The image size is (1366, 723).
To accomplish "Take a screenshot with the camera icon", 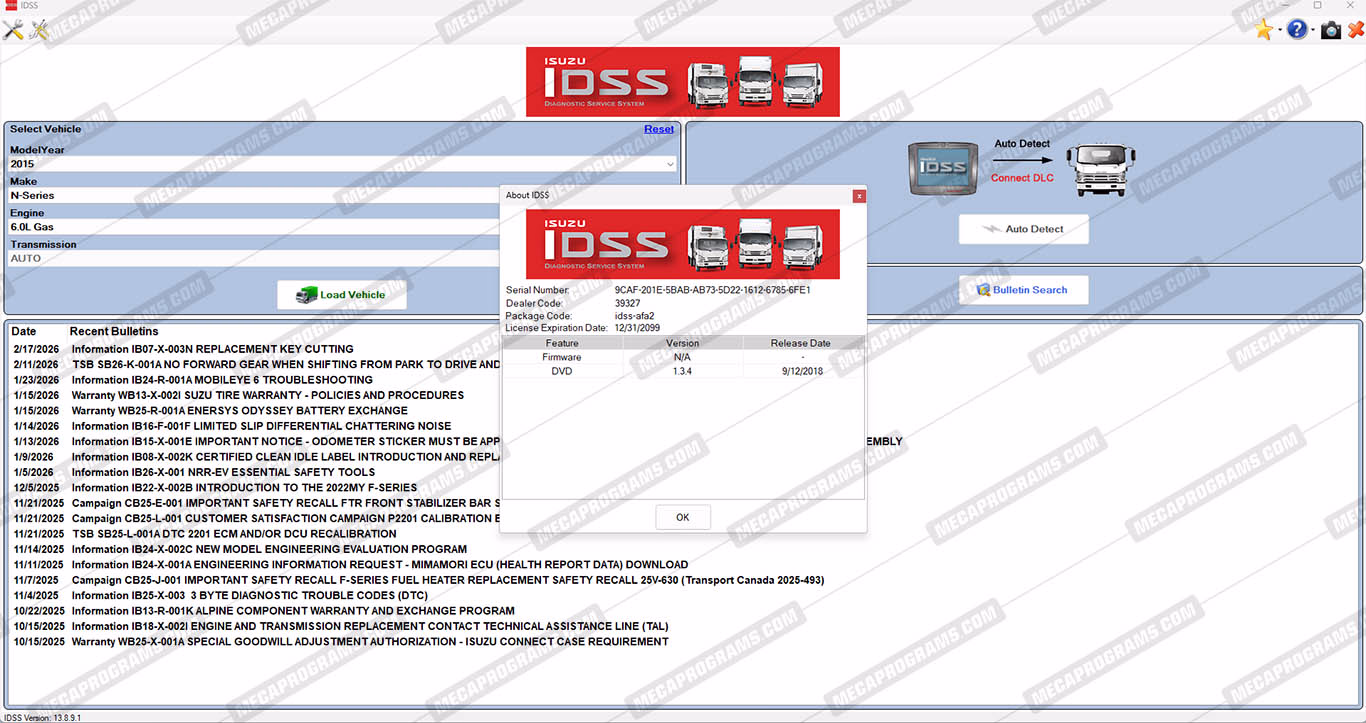I will click(x=1331, y=30).
